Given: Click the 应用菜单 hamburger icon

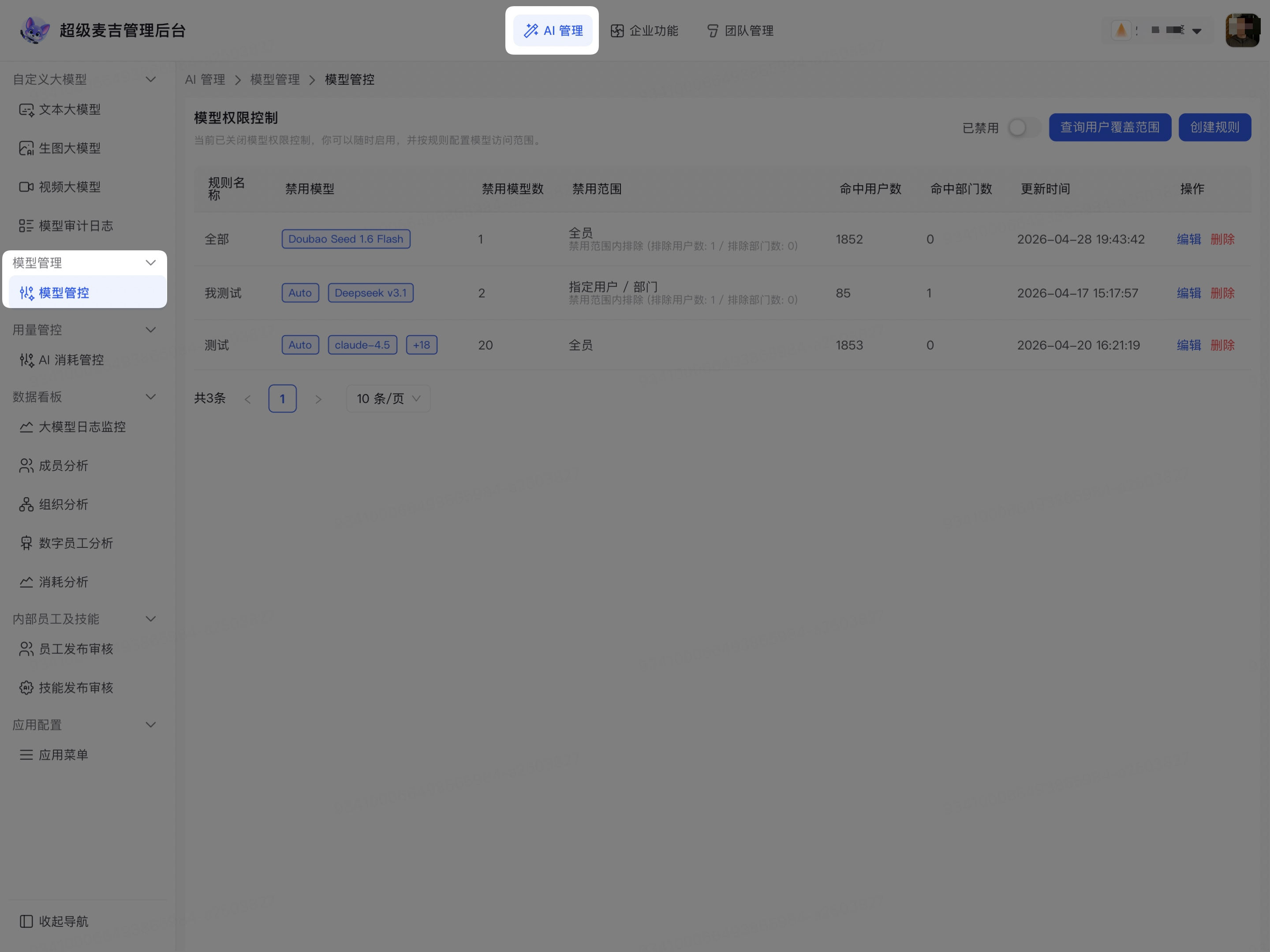Looking at the screenshot, I should coord(26,755).
